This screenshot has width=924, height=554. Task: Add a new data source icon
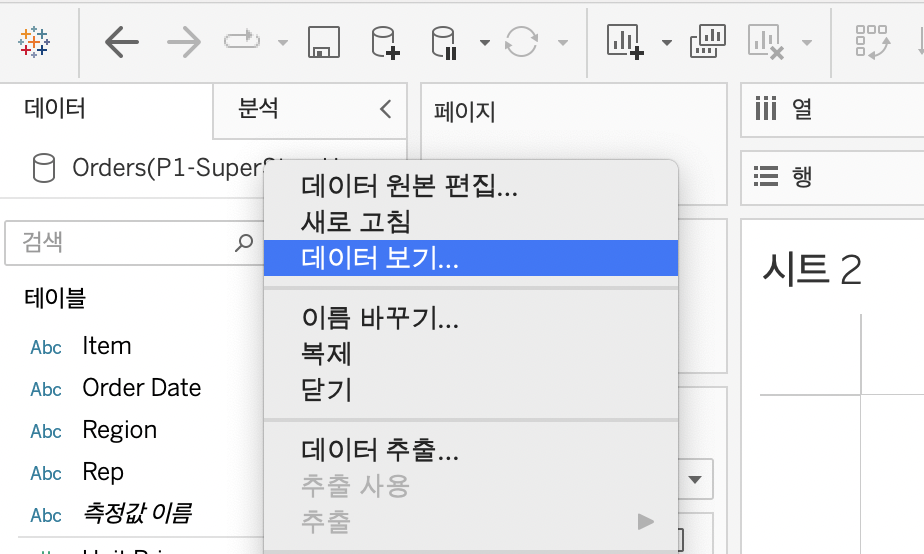(x=385, y=43)
